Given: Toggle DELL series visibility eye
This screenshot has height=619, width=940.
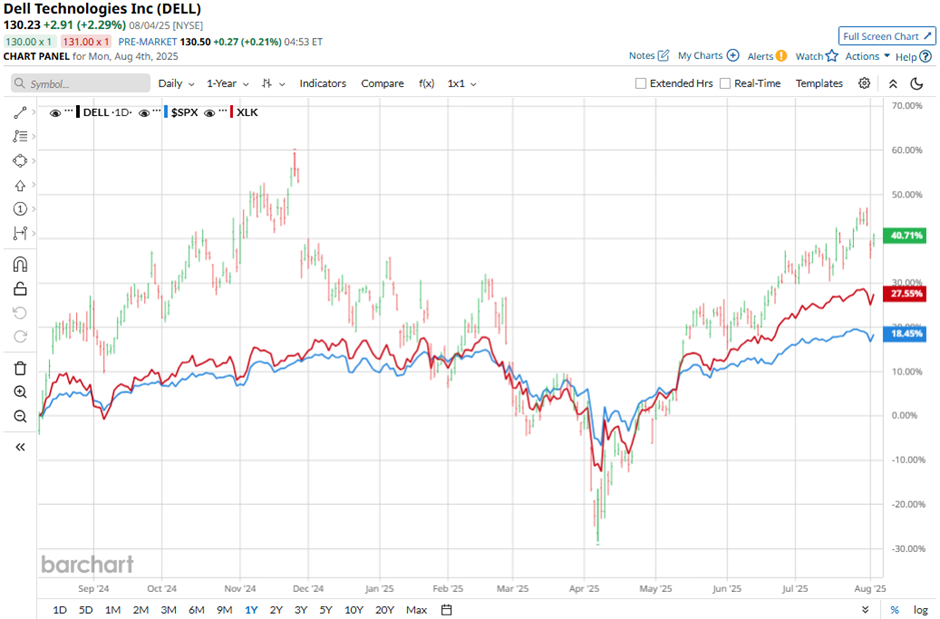Looking at the screenshot, I should [x=55, y=113].
